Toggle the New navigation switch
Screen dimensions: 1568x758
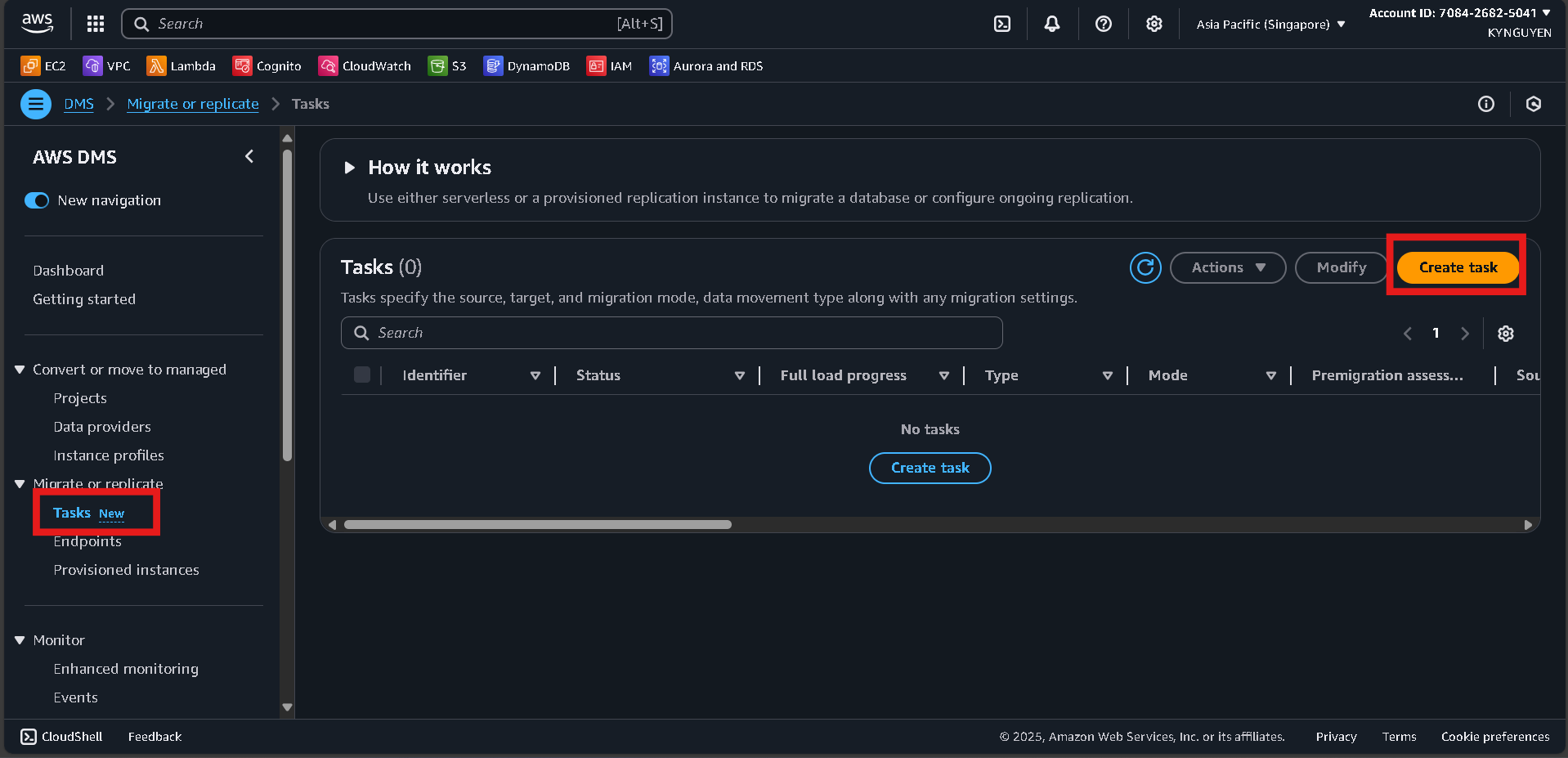[x=37, y=200]
